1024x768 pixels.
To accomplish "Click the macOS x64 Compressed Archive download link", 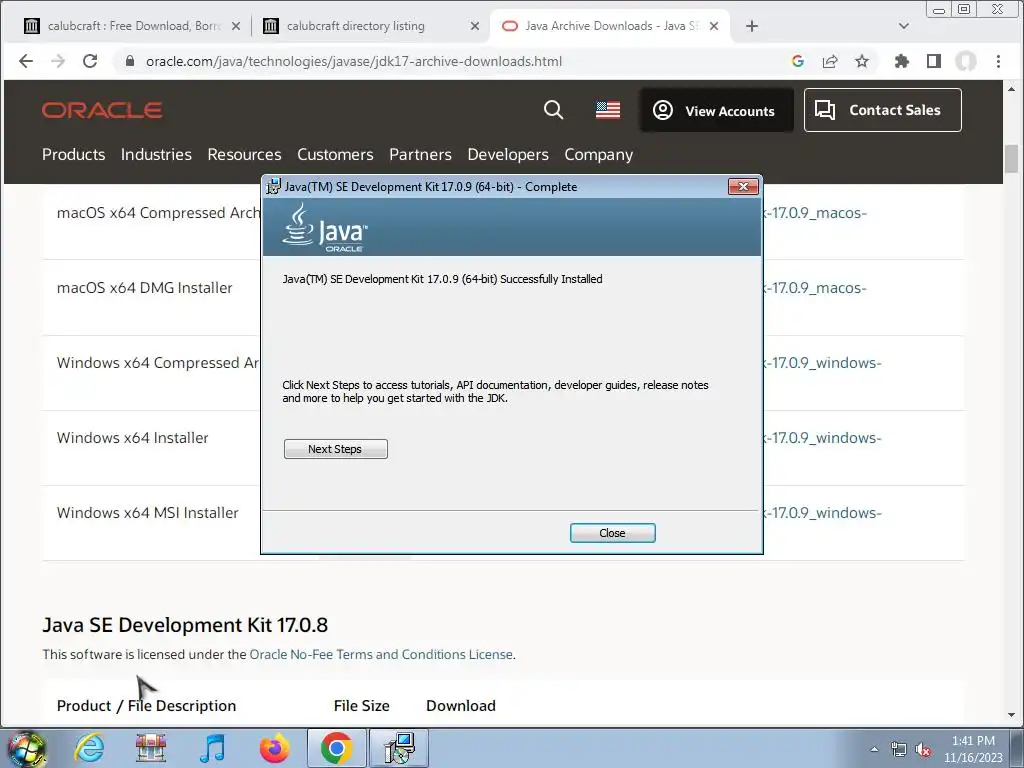I will (815, 213).
